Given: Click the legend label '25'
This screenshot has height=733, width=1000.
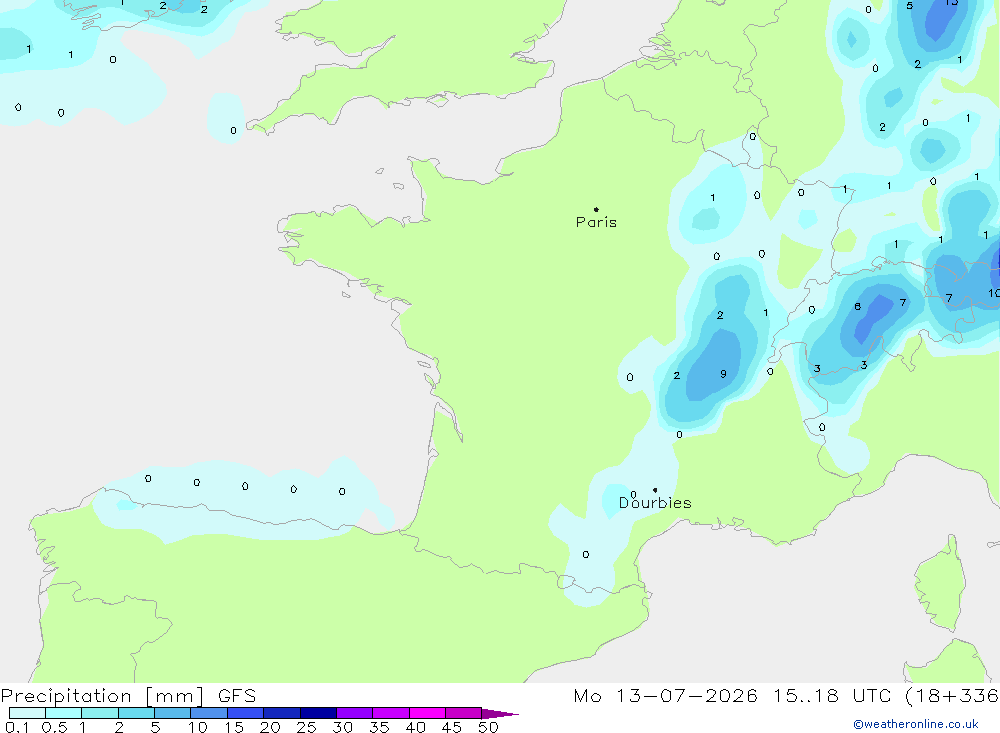Looking at the screenshot, I should pyautogui.click(x=306, y=727).
